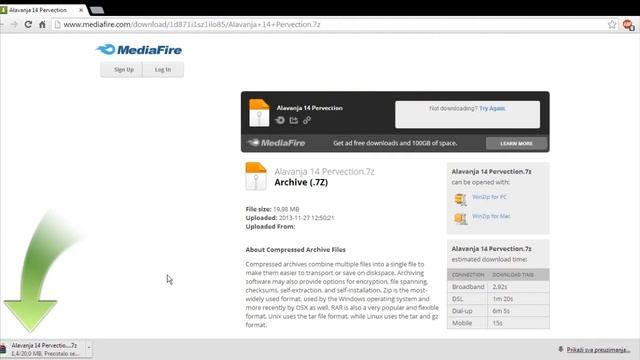Click the MediaFire logo at the top of the page
640x360 pixels.
pos(139,50)
